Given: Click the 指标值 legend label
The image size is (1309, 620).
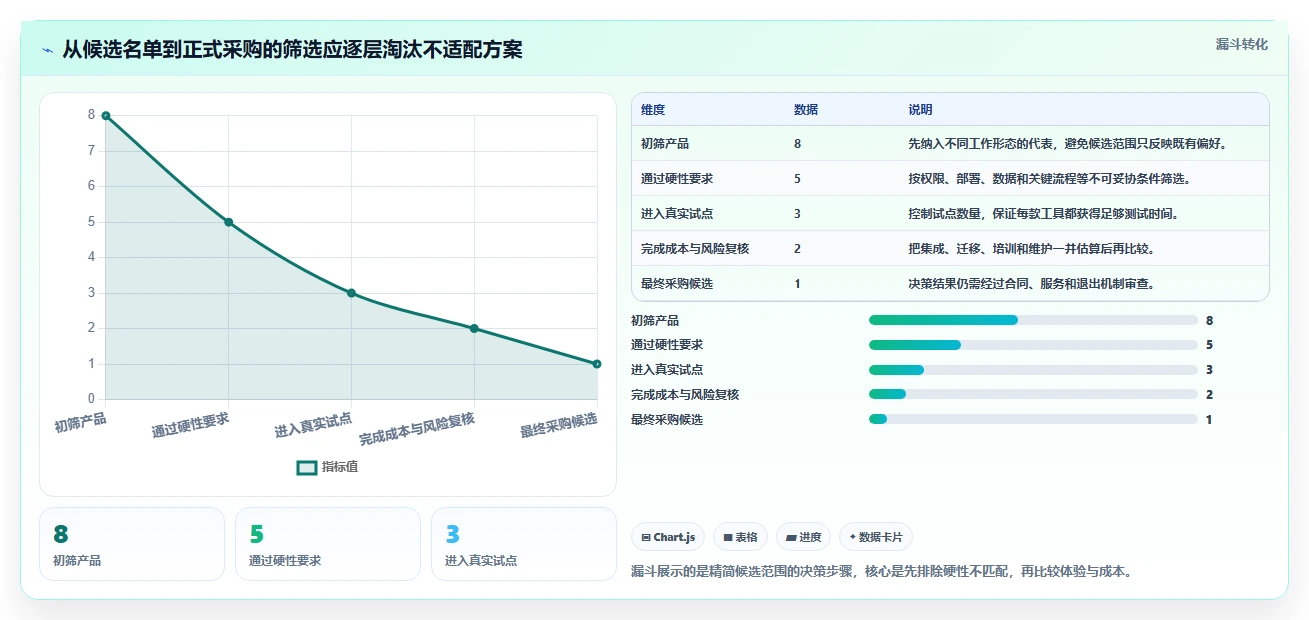Looking at the screenshot, I should coord(340,467).
